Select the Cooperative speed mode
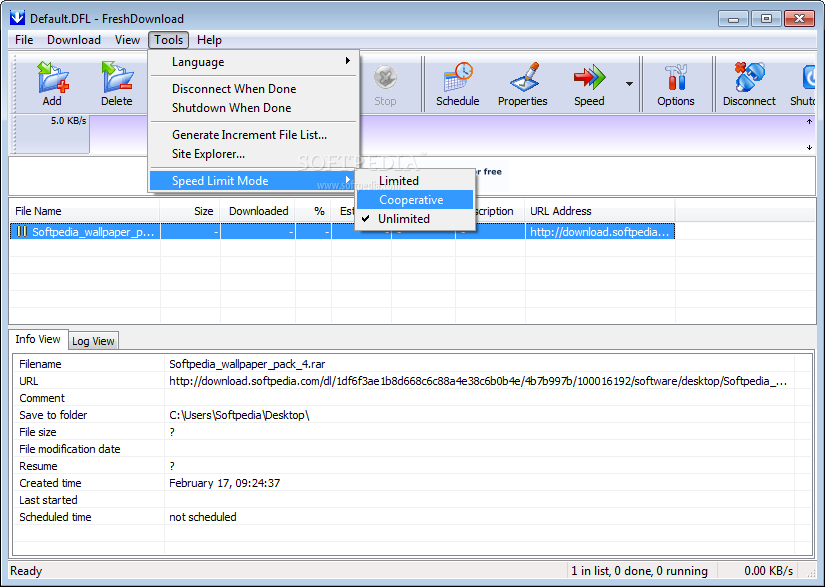This screenshot has width=825, height=587. point(416,200)
